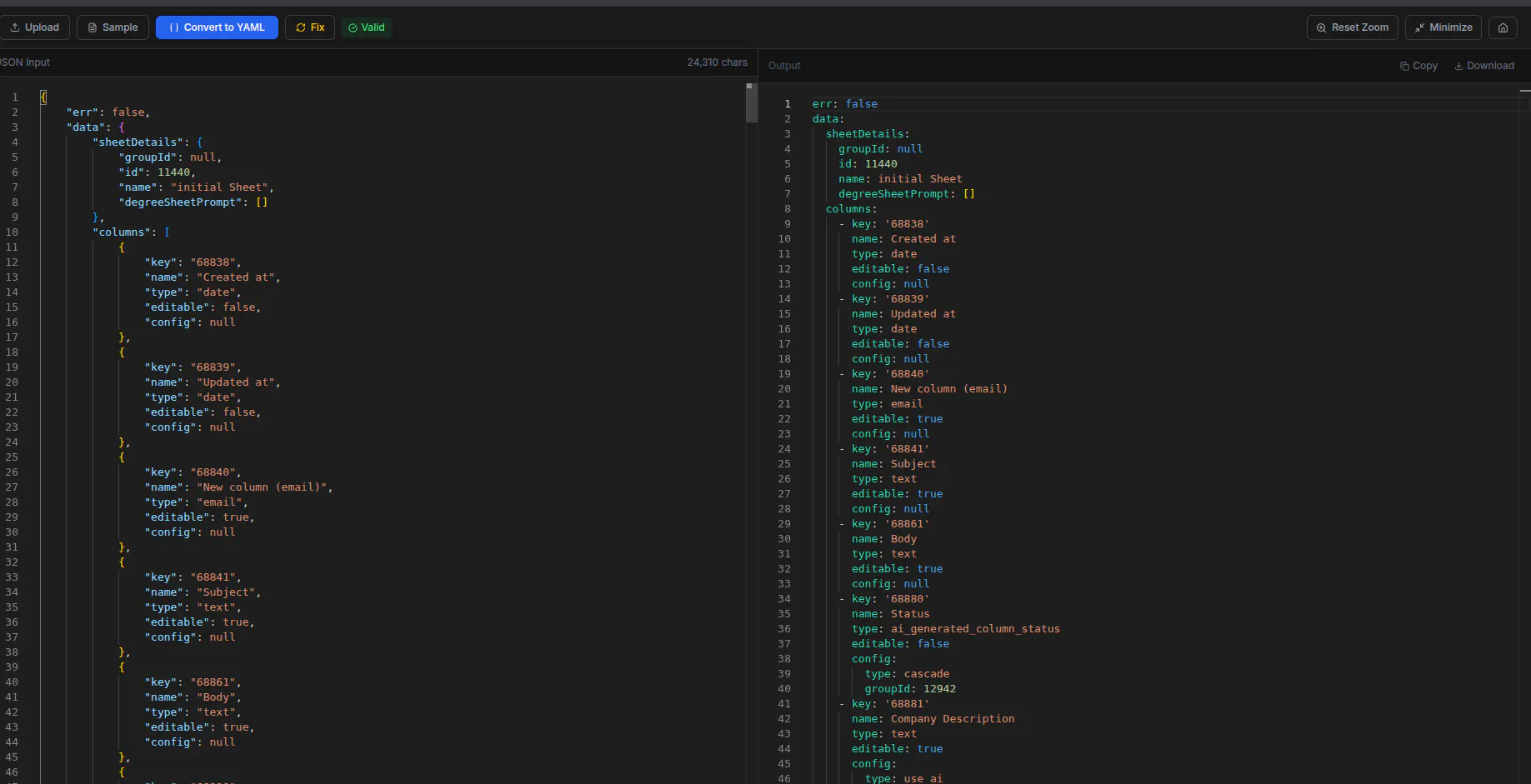Open the home icon button
Viewport: 1531px width, 784px height.
click(x=1503, y=27)
